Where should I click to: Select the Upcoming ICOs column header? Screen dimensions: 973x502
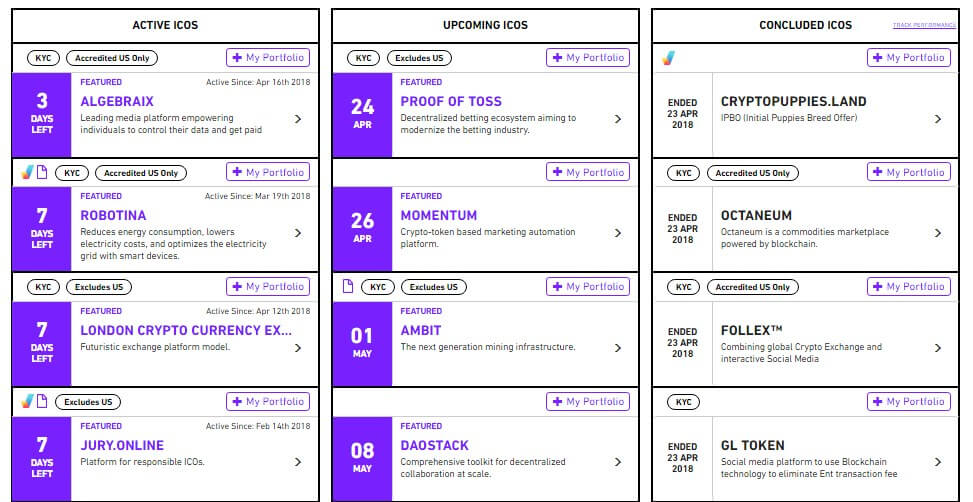[485, 25]
